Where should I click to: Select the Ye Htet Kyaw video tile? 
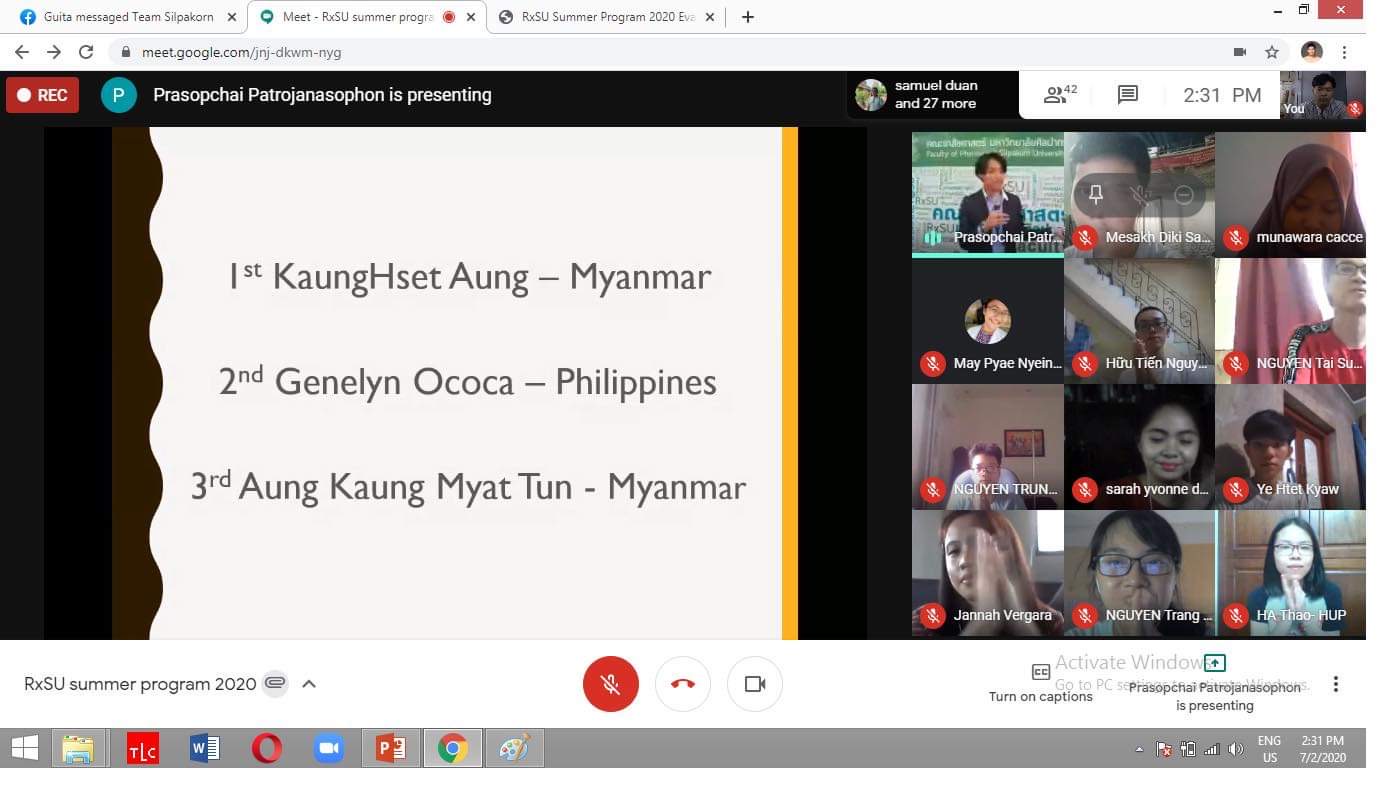1290,446
